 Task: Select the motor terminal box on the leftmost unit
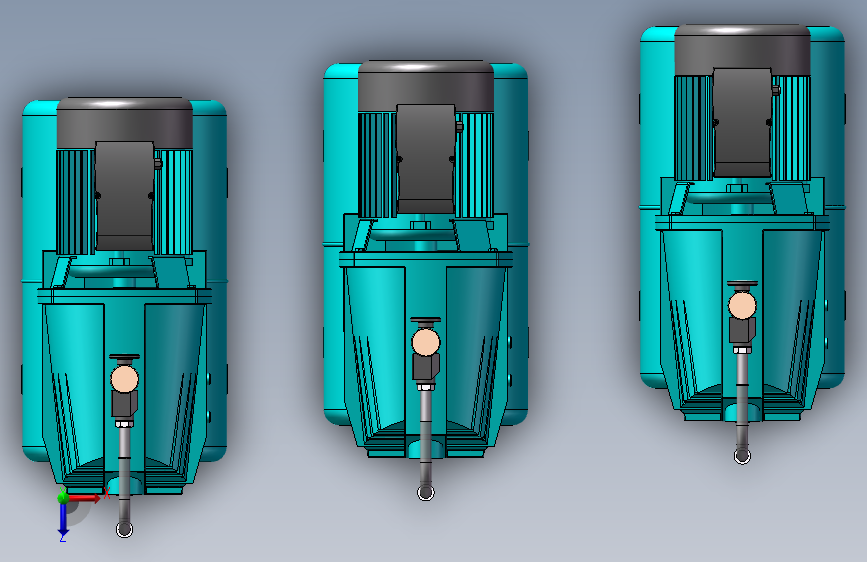tap(124, 196)
